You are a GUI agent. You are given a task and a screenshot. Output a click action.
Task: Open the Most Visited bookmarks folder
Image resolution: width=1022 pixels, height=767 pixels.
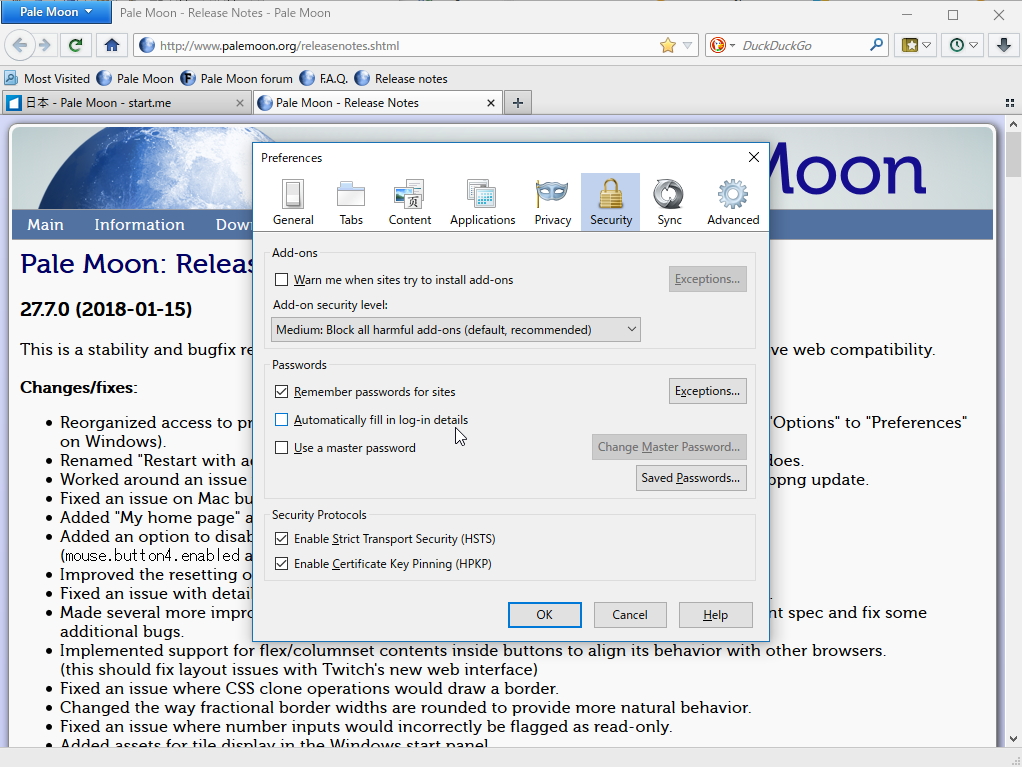coord(47,79)
